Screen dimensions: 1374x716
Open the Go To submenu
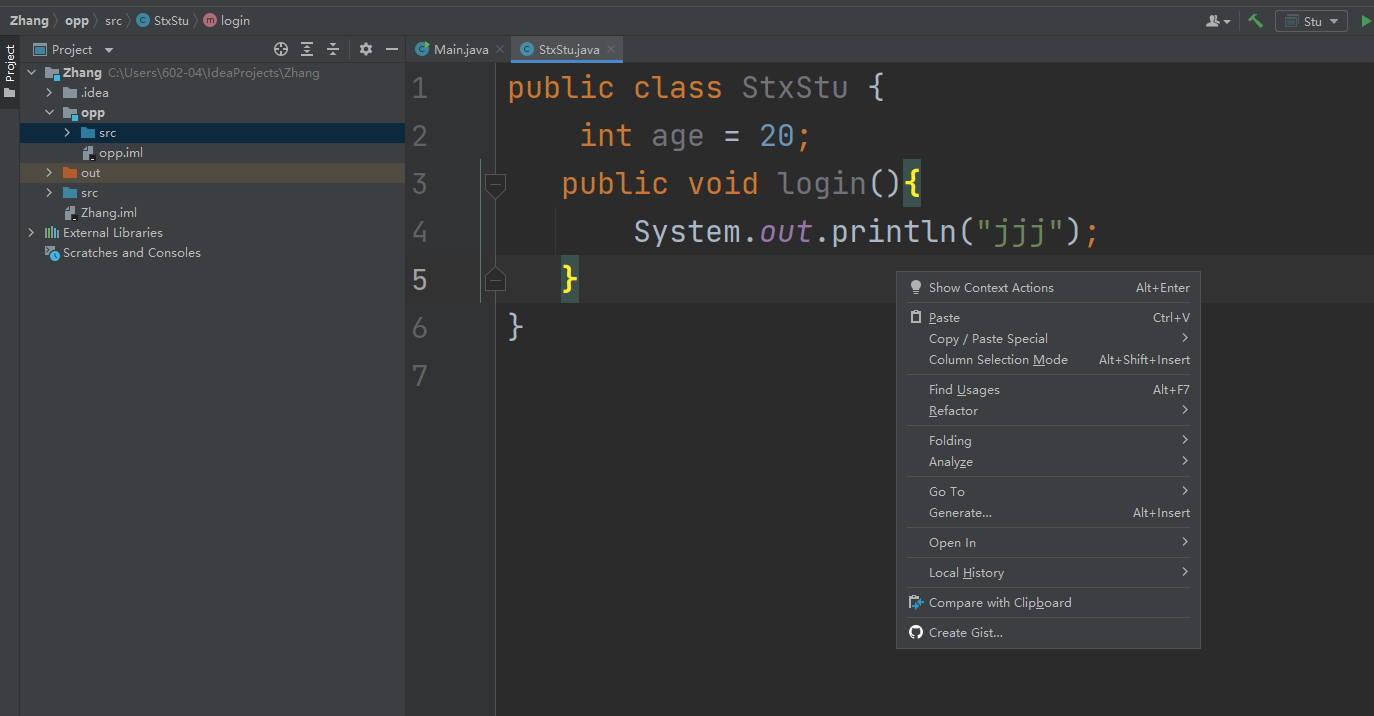pyautogui.click(x=1048, y=492)
